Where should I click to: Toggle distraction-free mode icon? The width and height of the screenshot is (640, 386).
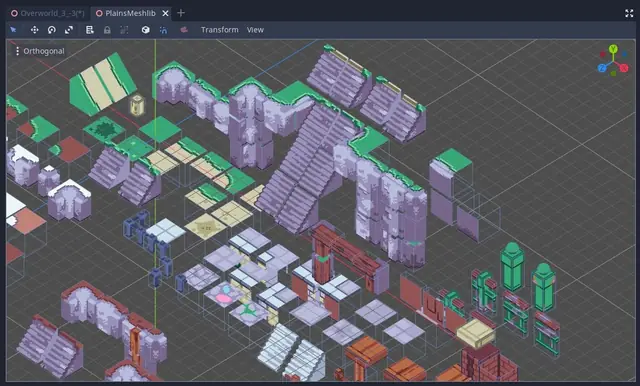click(x=629, y=13)
